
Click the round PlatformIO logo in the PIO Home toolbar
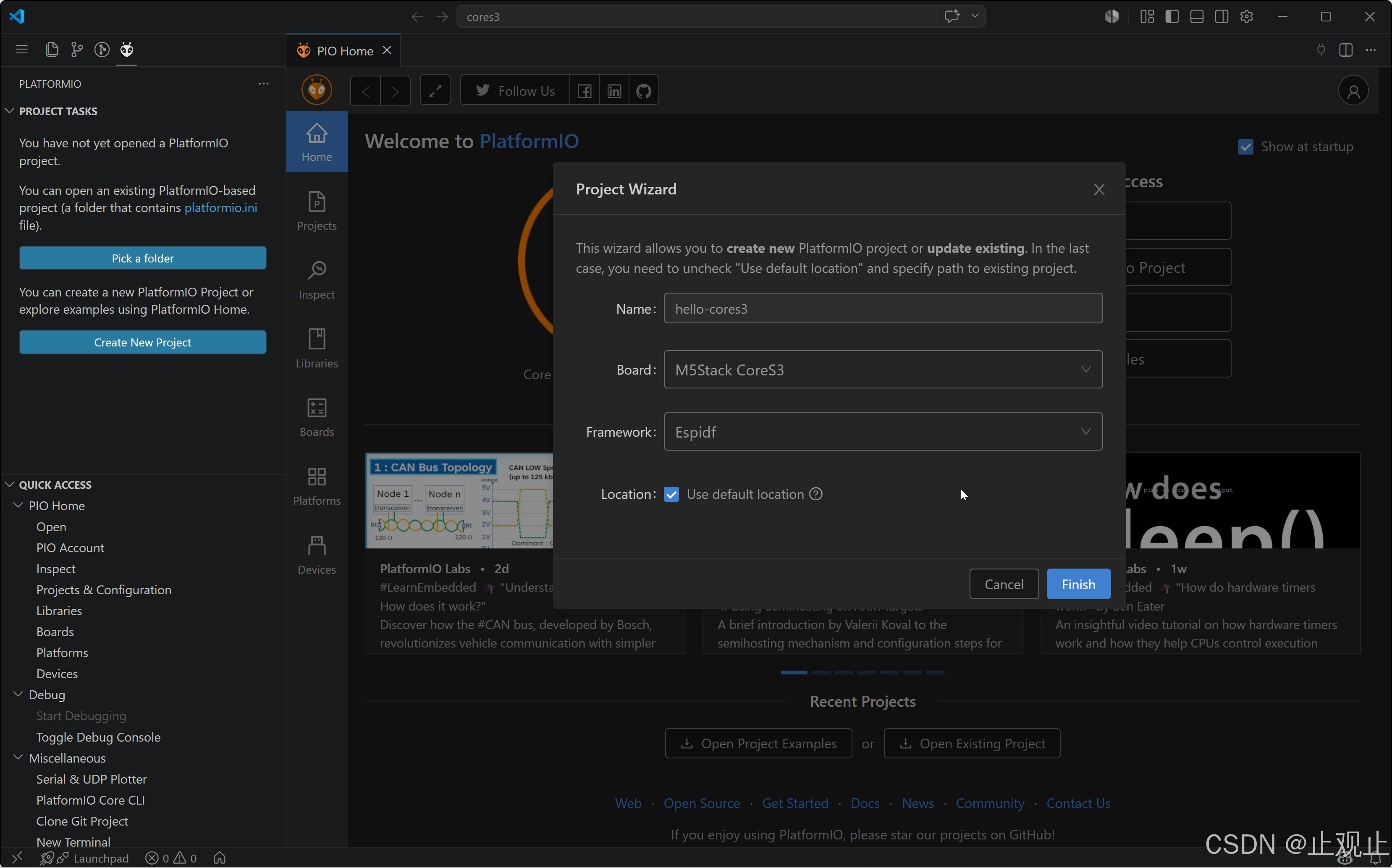coord(317,90)
